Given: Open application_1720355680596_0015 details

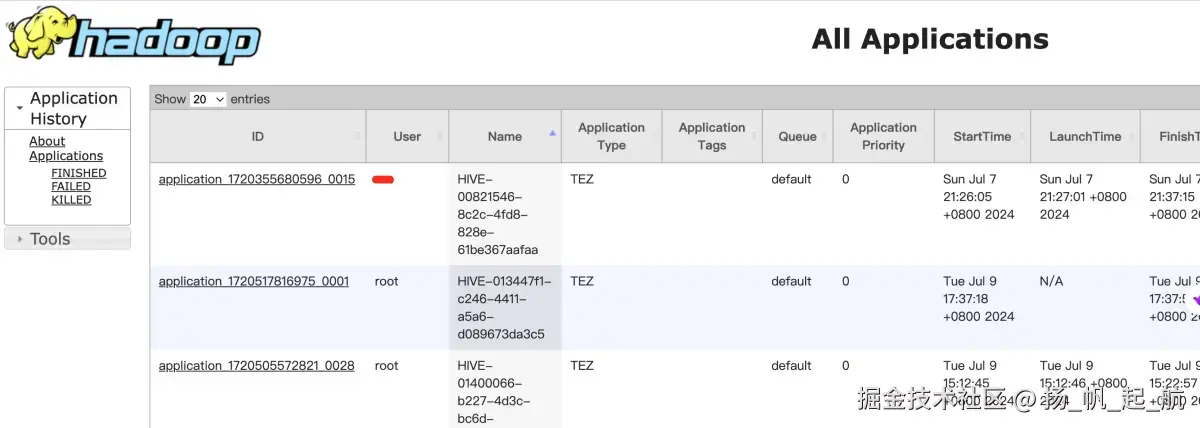Looking at the screenshot, I should tap(257, 180).
